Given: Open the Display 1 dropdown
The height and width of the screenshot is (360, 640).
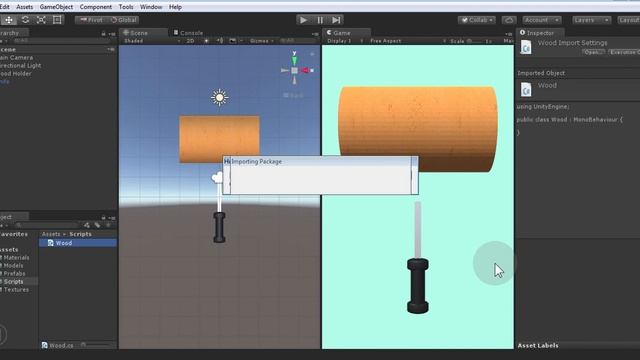Looking at the screenshot, I should pos(345,41).
